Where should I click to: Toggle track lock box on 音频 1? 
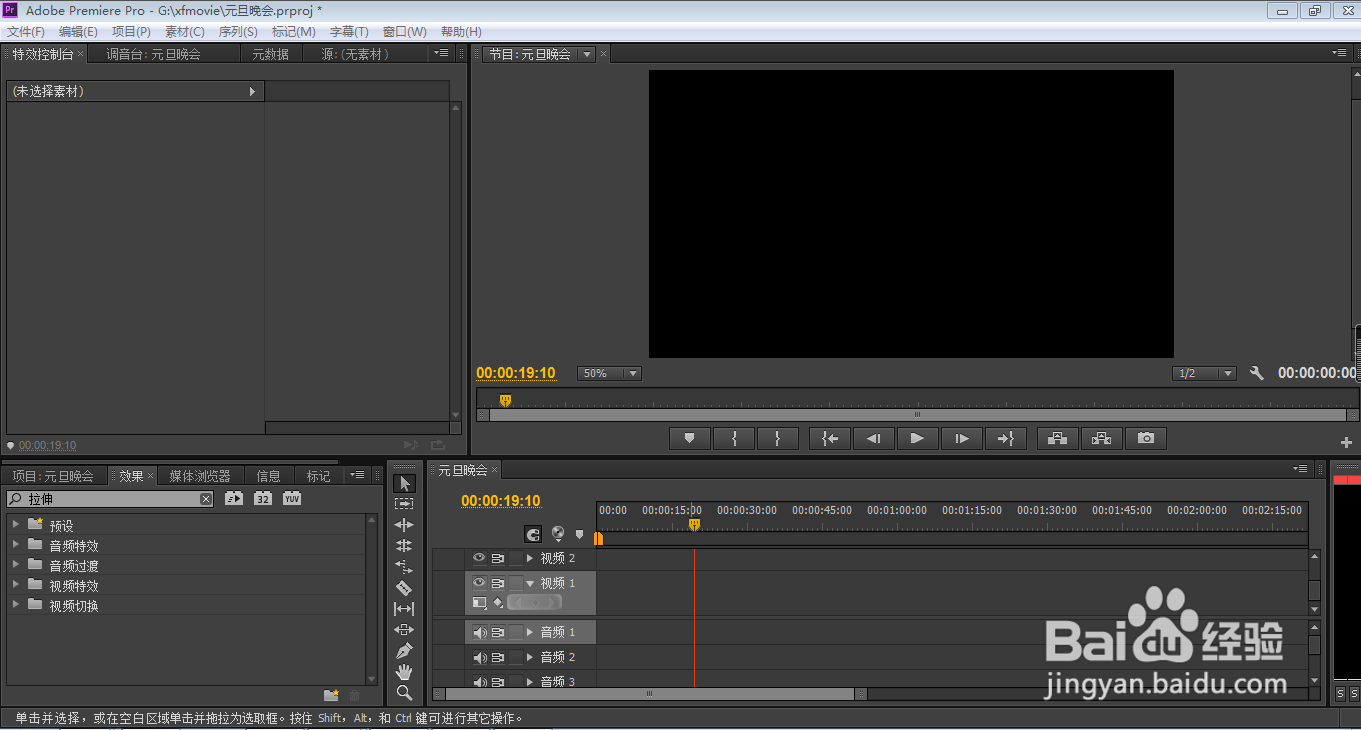[x=516, y=632]
